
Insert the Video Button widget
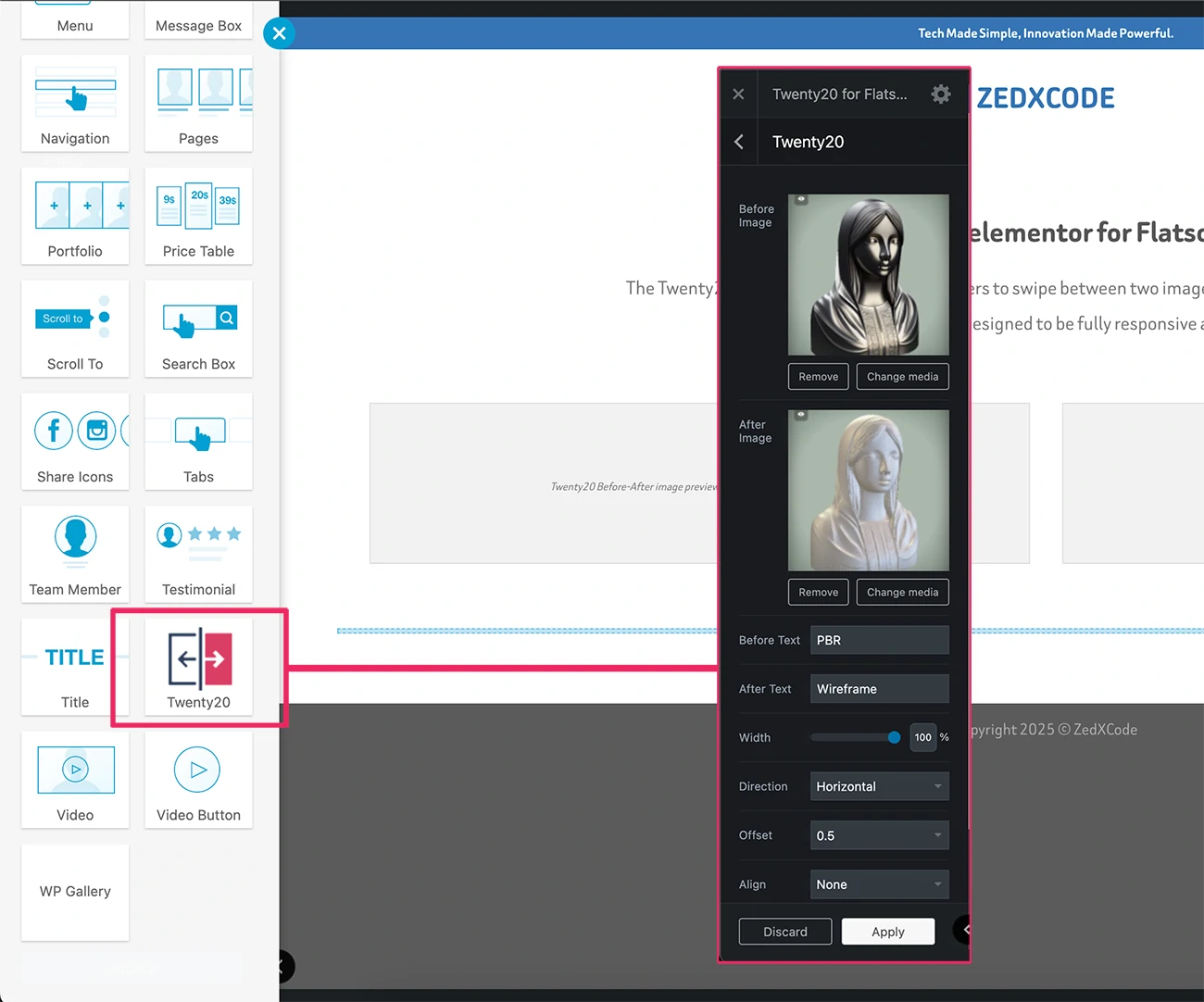pyautogui.click(x=198, y=780)
